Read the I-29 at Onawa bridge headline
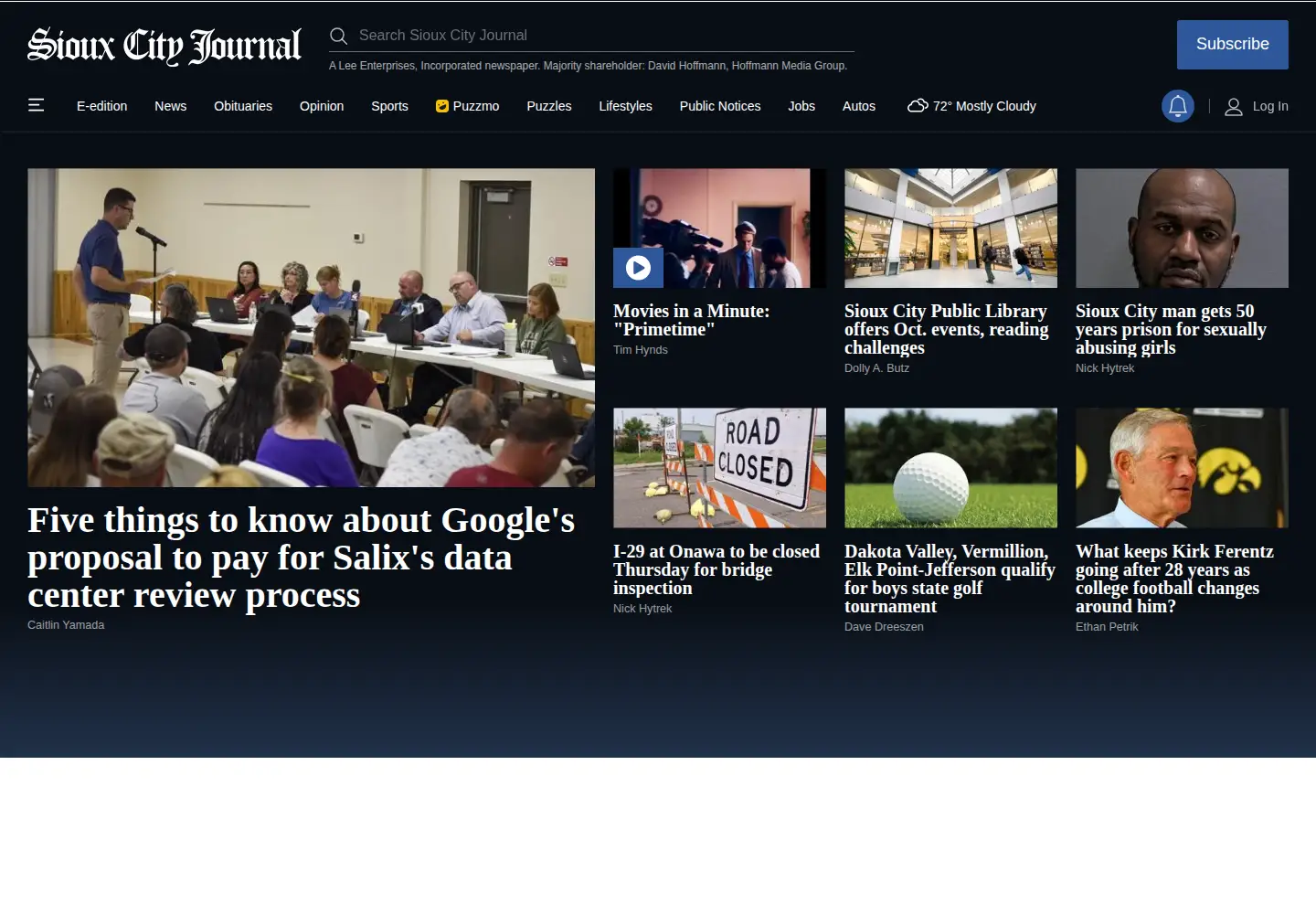 point(716,569)
